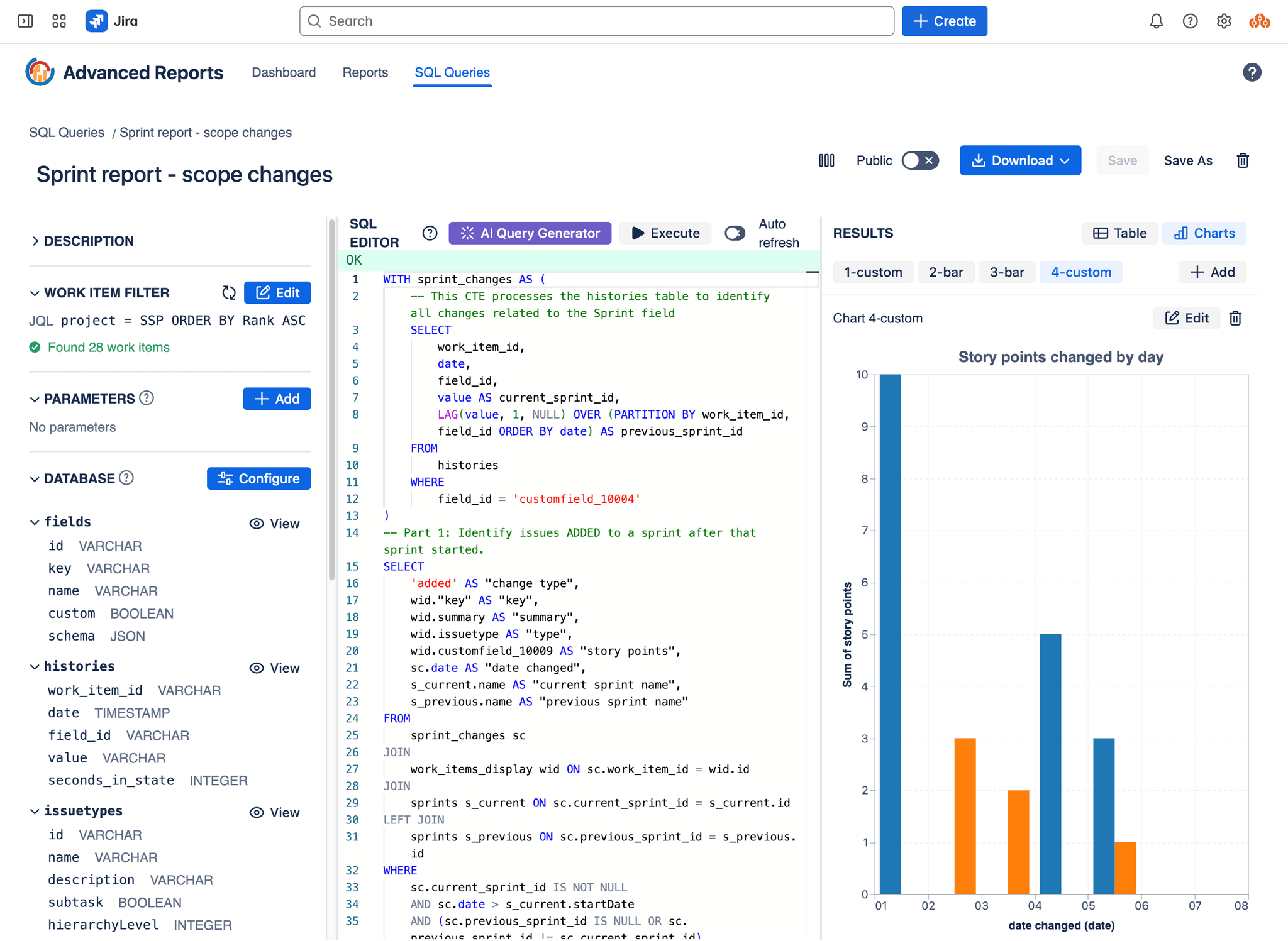Open Advanced Reports dark help icon

pos(1252,72)
